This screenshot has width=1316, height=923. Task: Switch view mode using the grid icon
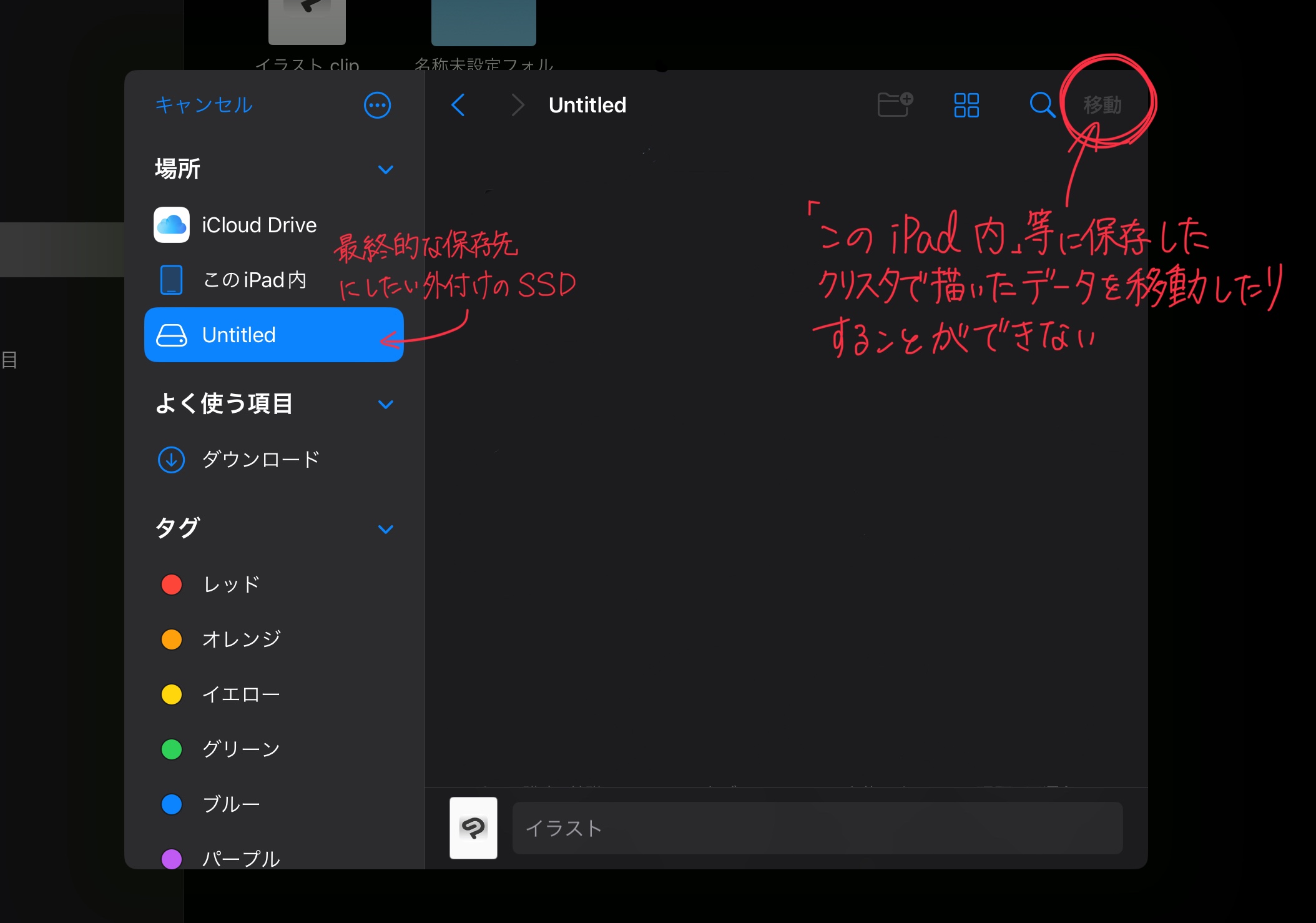pyautogui.click(x=966, y=105)
